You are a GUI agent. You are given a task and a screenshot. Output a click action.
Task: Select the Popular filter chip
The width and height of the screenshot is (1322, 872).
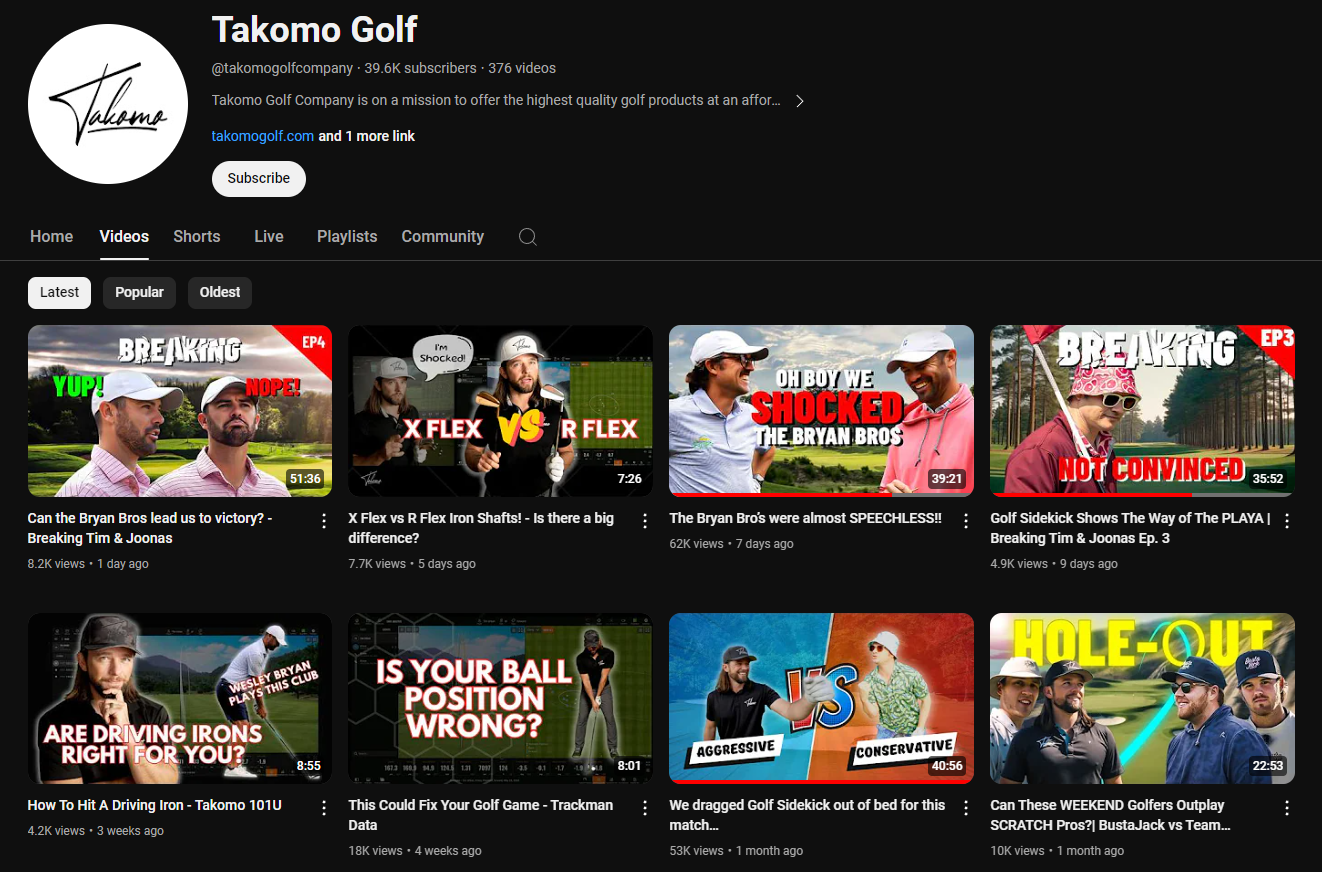tap(139, 292)
